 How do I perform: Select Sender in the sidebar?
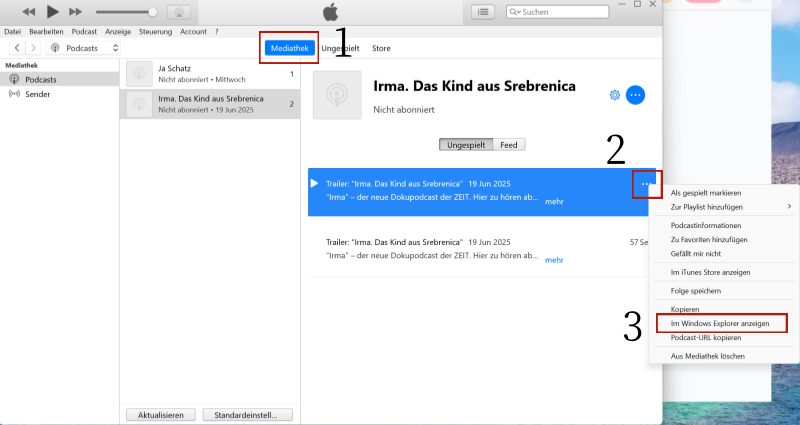click(x=59, y=94)
